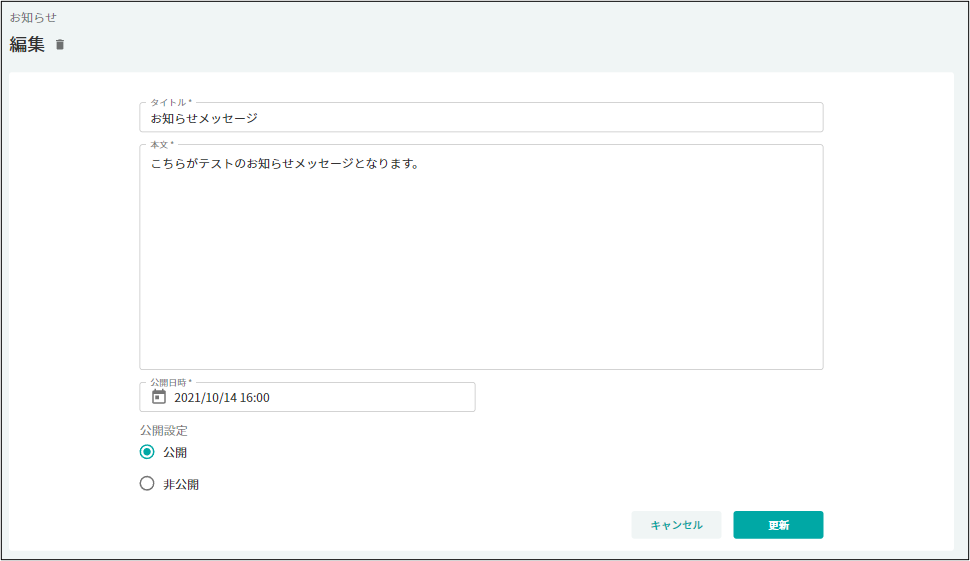
Task: Click the タイトル field label
Action: (x=170, y=103)
